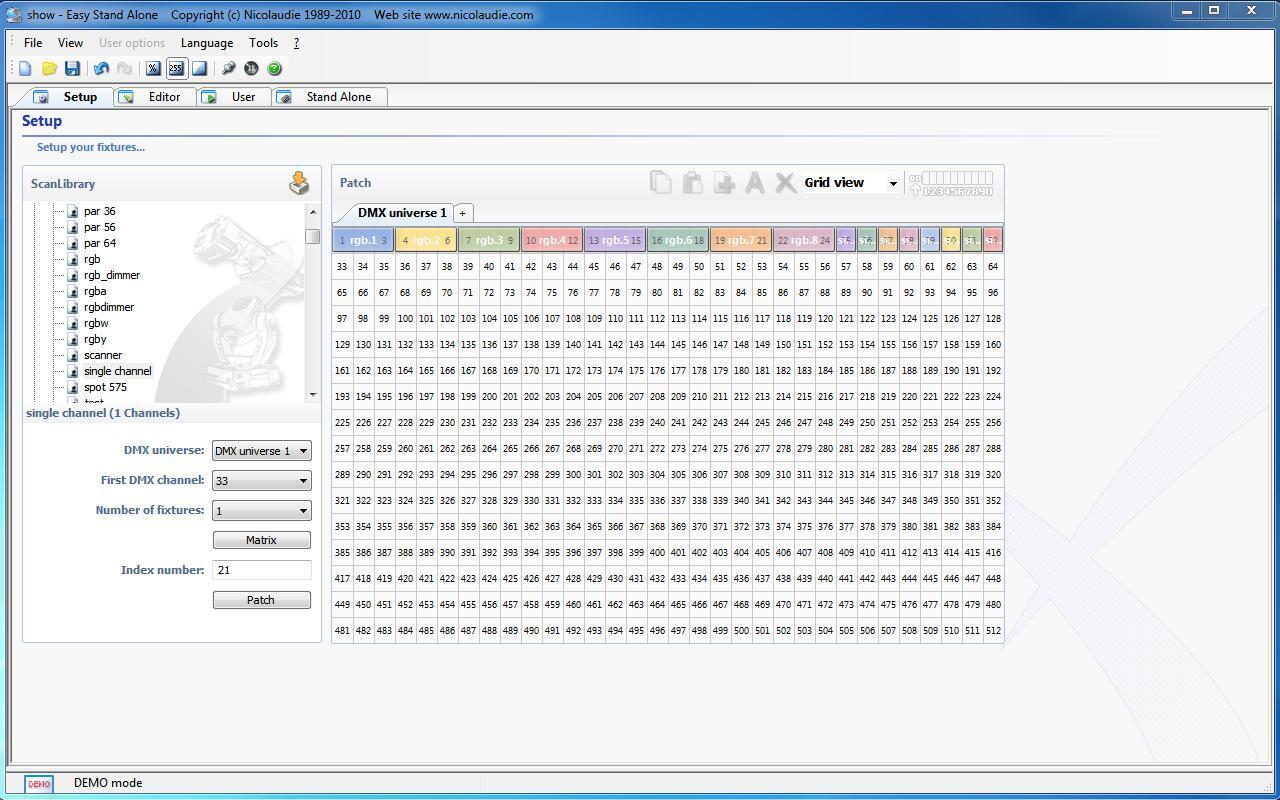The width and height of the screenshot is (1280, 800).
Task: Select the orange rgb.7 fixture block
Action: coord(740,240)
